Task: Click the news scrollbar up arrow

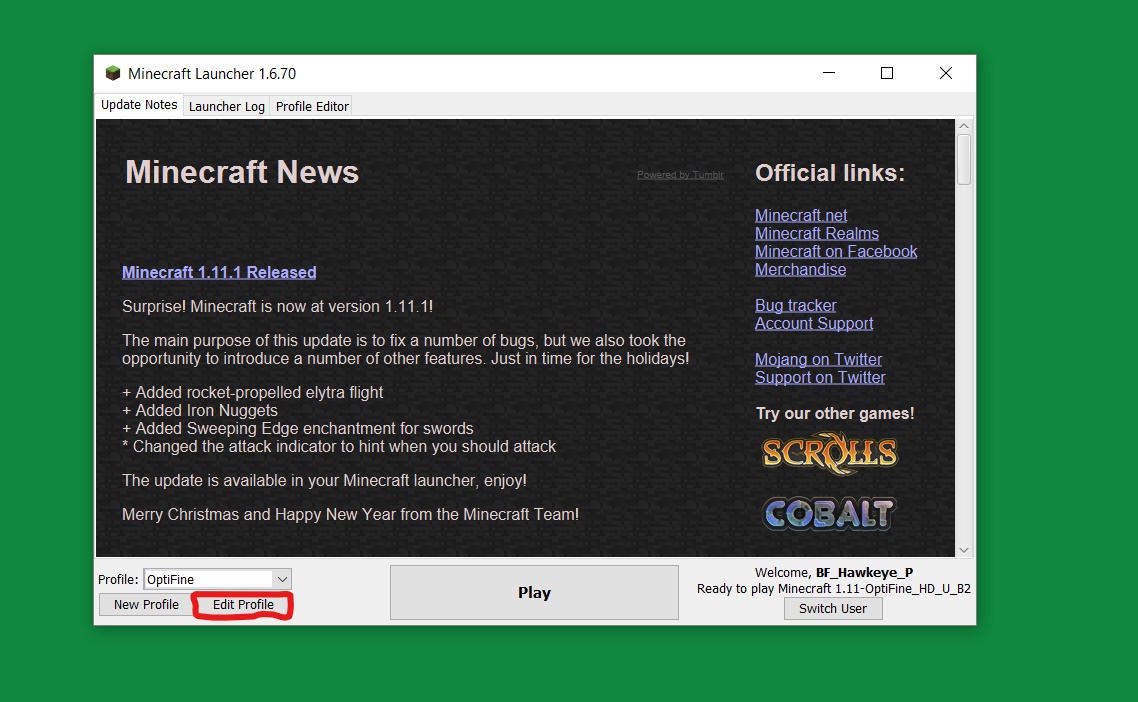Action: pyautogui.click(x=964, y=126)
